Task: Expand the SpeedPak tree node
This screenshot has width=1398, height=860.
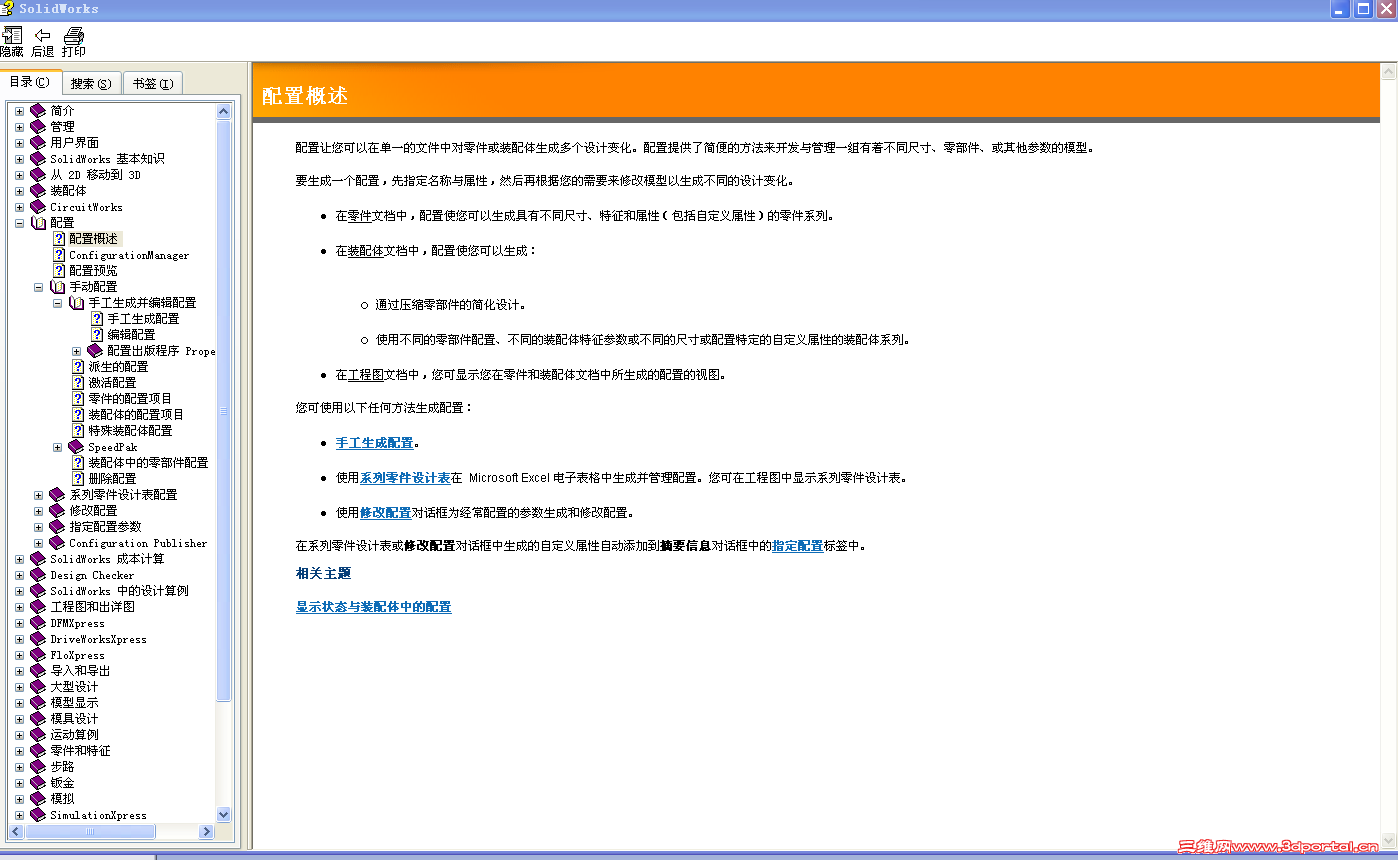Action: point(57,447)
